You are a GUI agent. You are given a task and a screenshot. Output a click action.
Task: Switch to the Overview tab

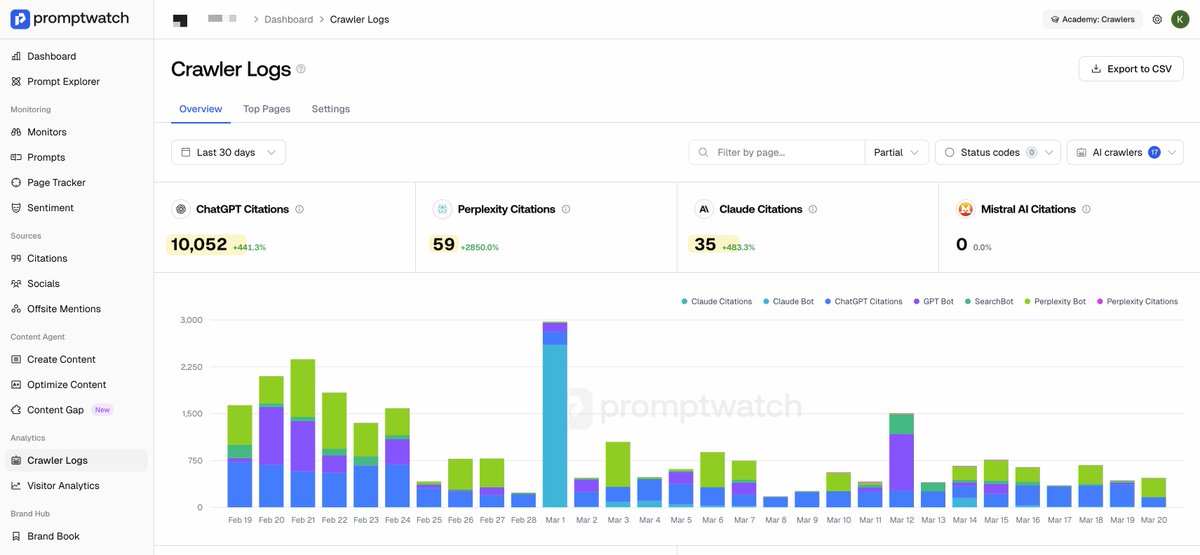200,108
